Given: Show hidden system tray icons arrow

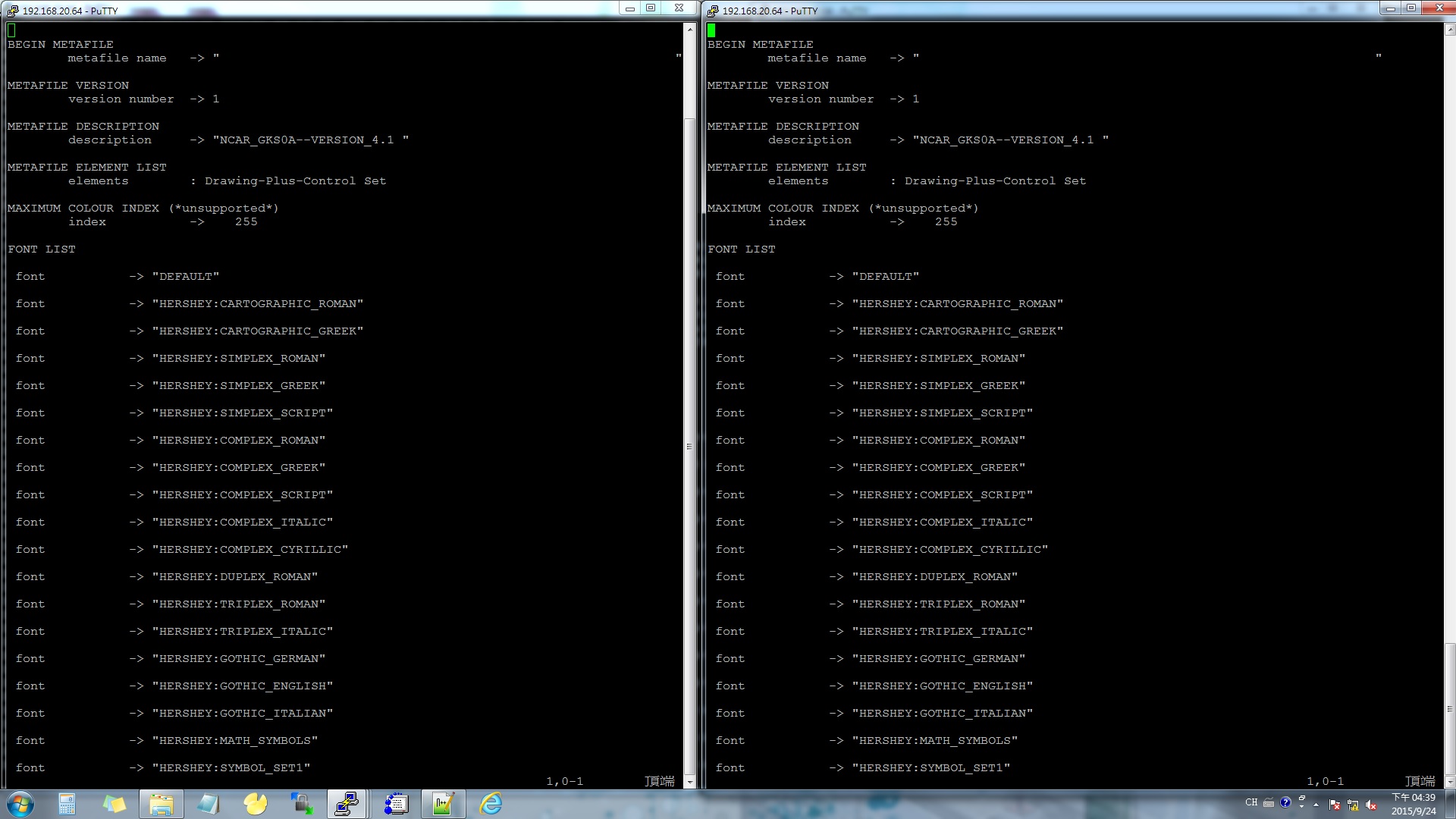Looking at the screenshot, I should [x=1316, y=805].
